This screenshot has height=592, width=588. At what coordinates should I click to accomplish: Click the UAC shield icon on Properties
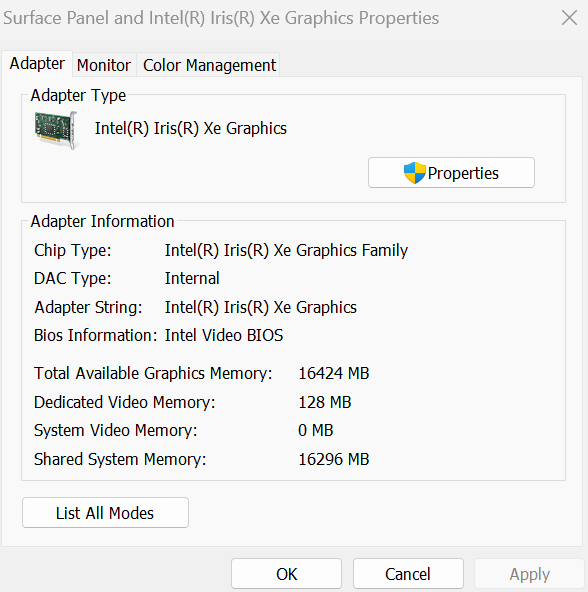[414, 173]
